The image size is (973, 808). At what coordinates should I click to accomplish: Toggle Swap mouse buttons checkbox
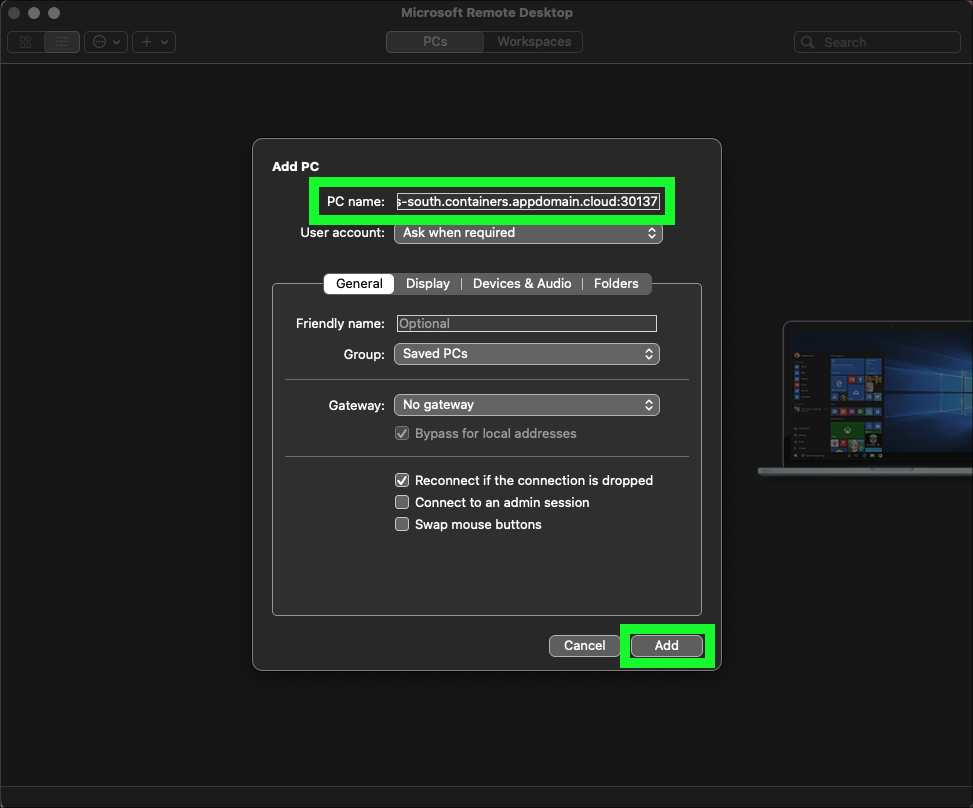pyautogui.click(x=402, y=524)
